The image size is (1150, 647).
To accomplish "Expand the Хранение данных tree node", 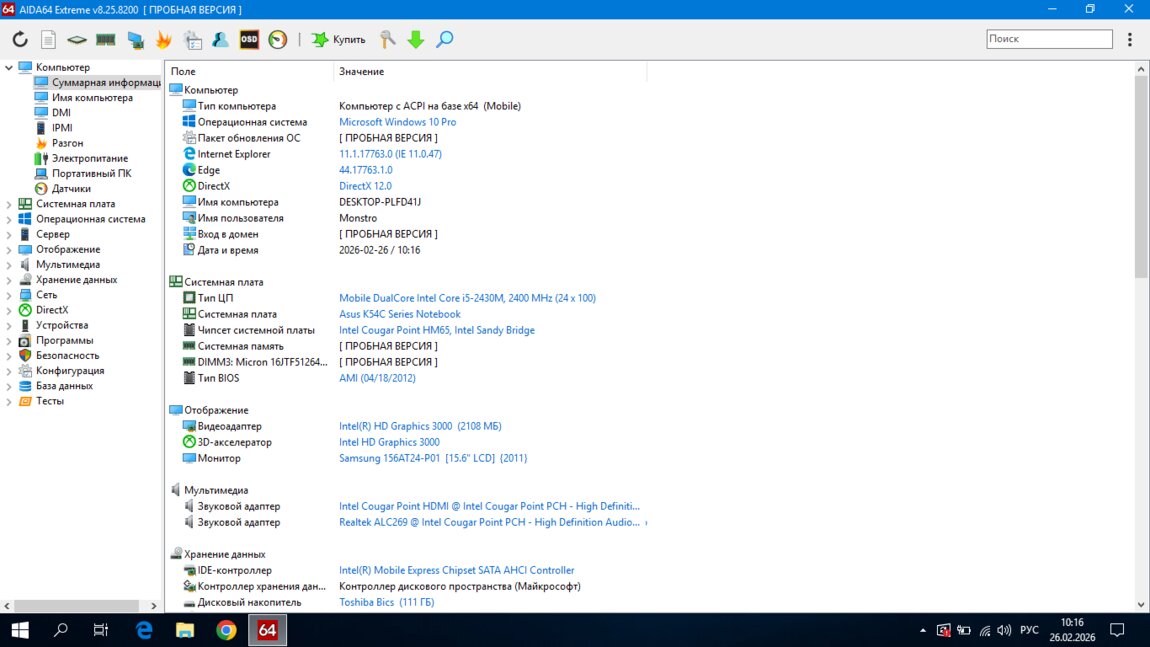I will coord(9,280).
